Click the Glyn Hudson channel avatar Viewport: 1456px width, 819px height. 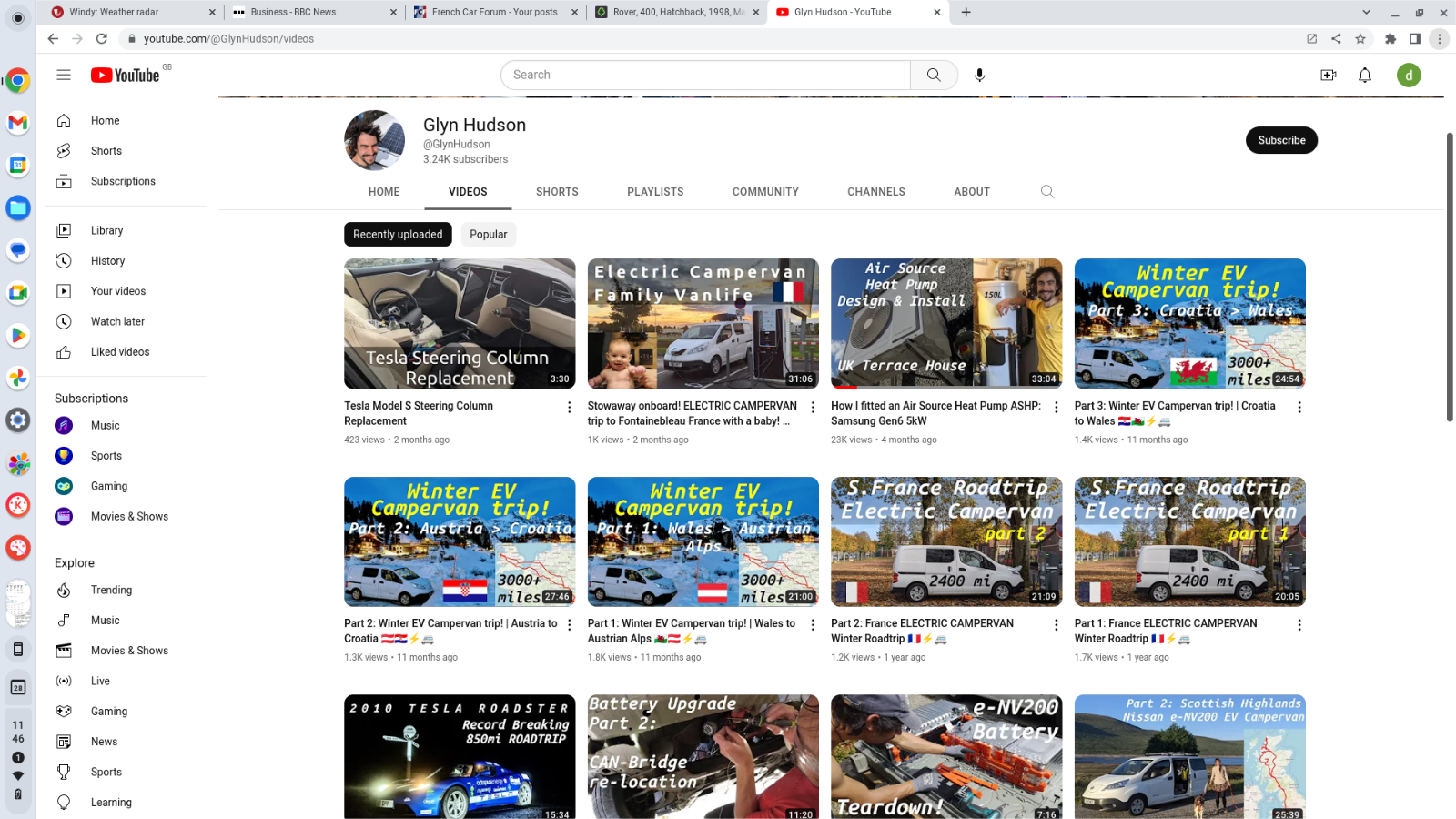coord(374,140)
